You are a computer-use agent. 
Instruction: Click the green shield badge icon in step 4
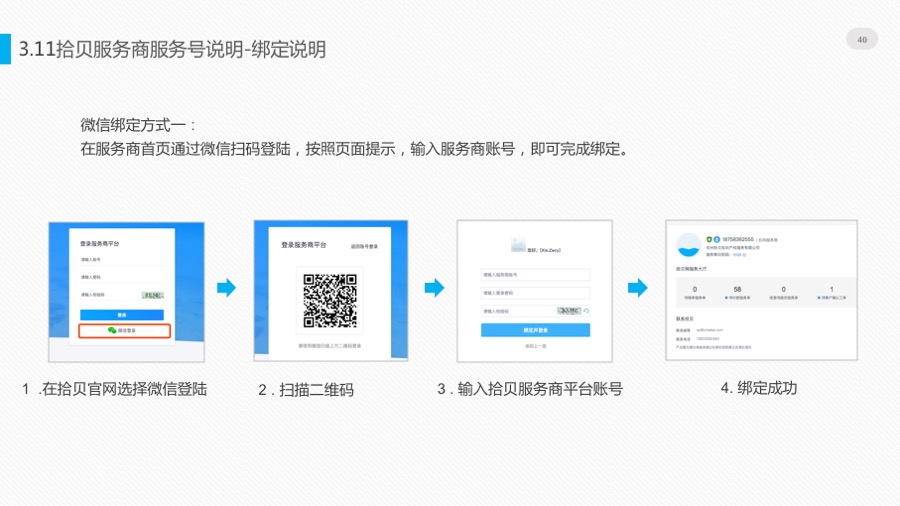(x=709, y=239)
